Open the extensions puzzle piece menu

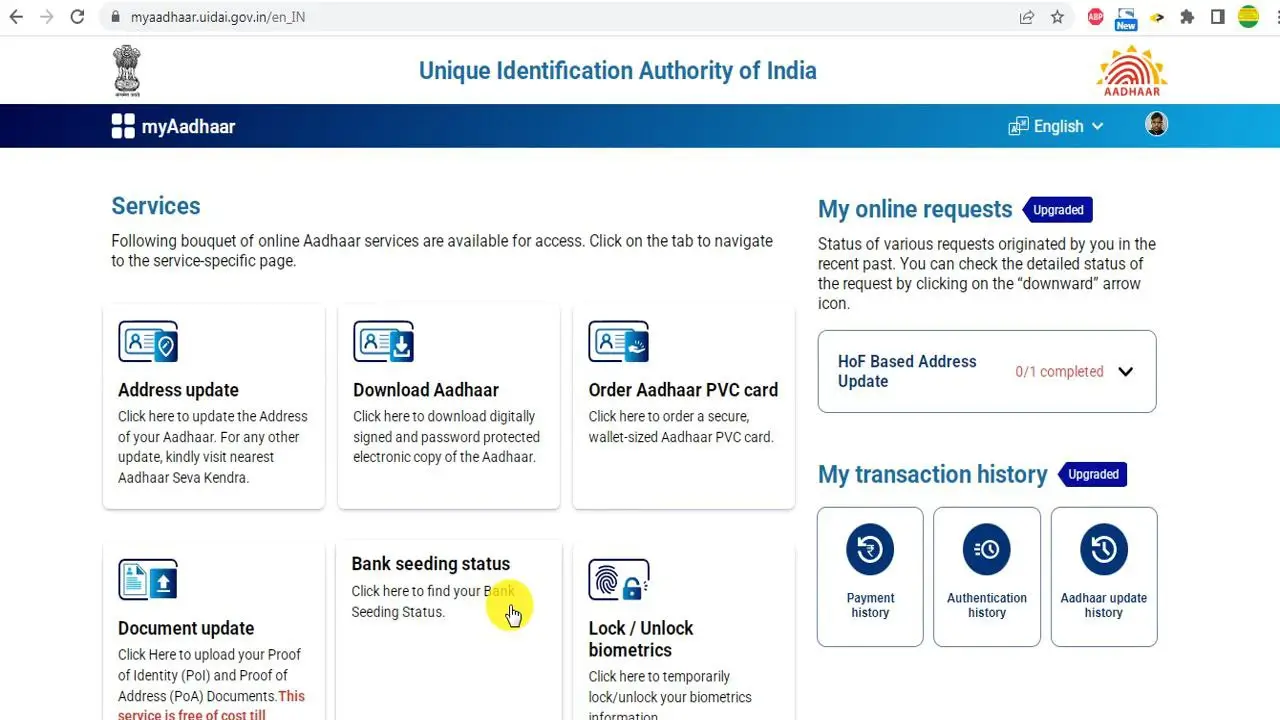[1187, 17]
